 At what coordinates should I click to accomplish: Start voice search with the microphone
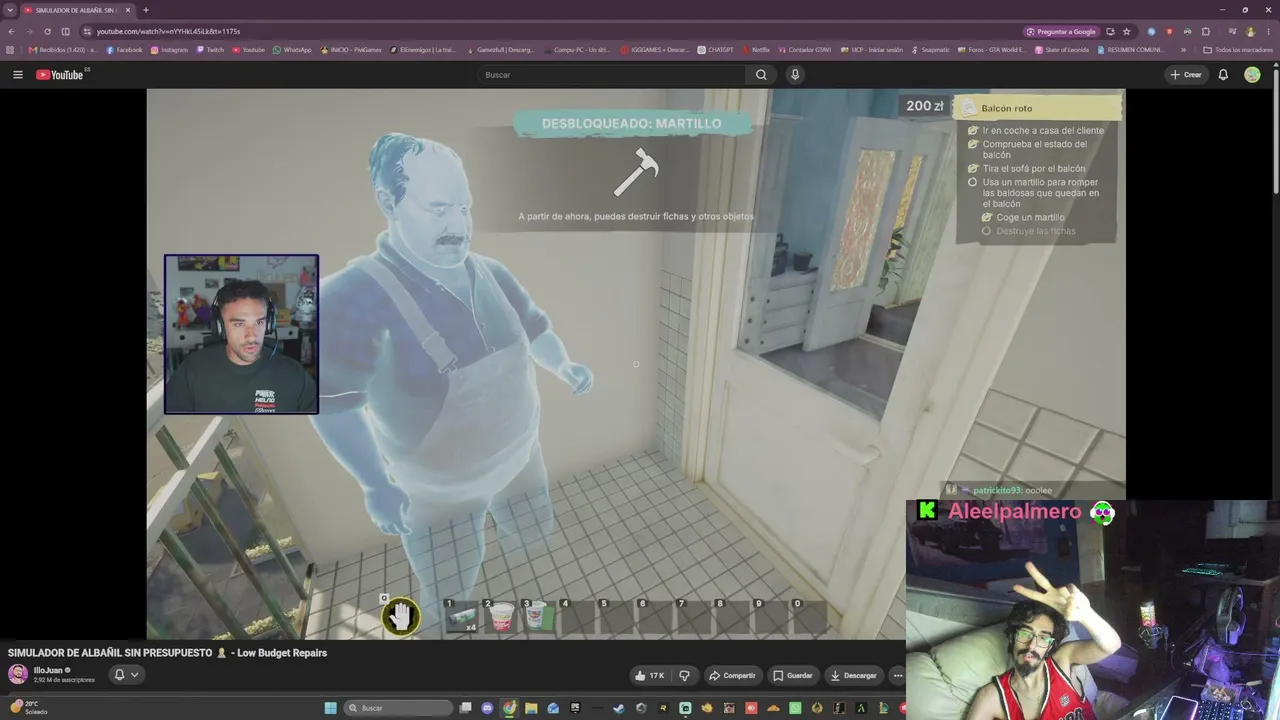pos(795,75)
